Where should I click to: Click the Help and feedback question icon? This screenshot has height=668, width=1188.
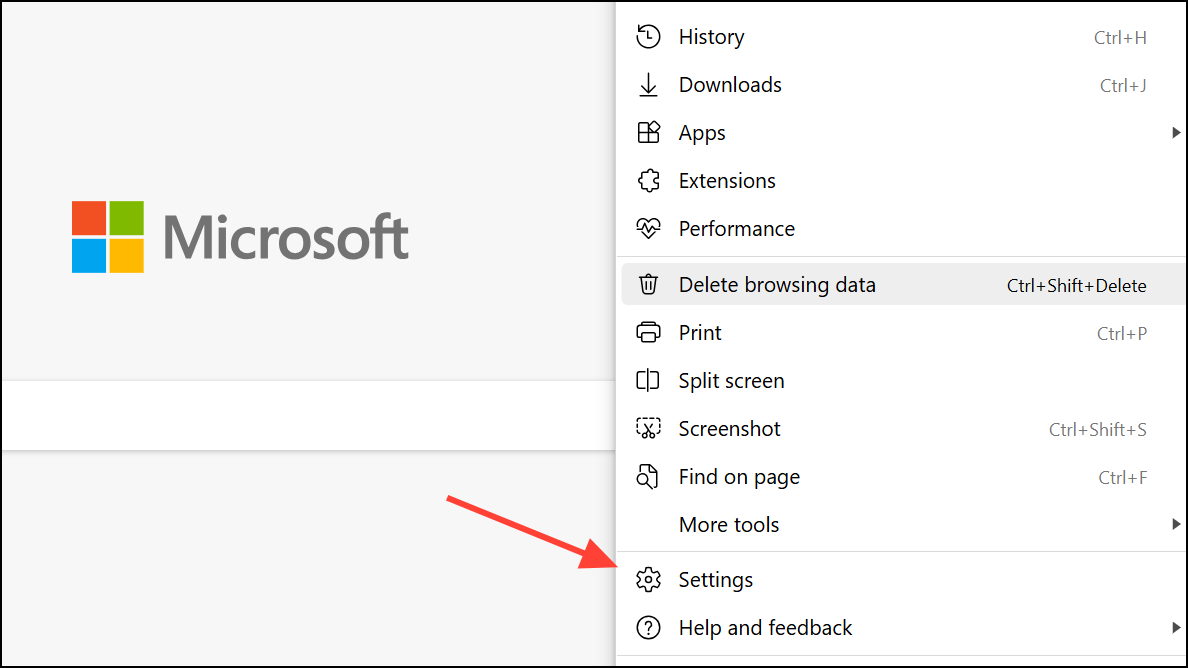pyautogui.click(x=648, y=628)
